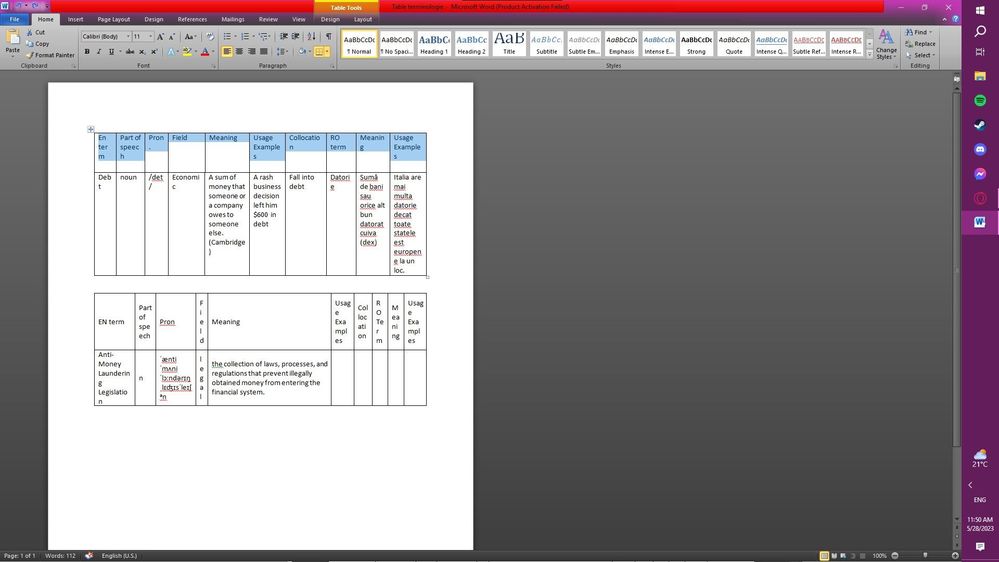
Task: Expand the Styles gallery
Action: coord(870,54)
